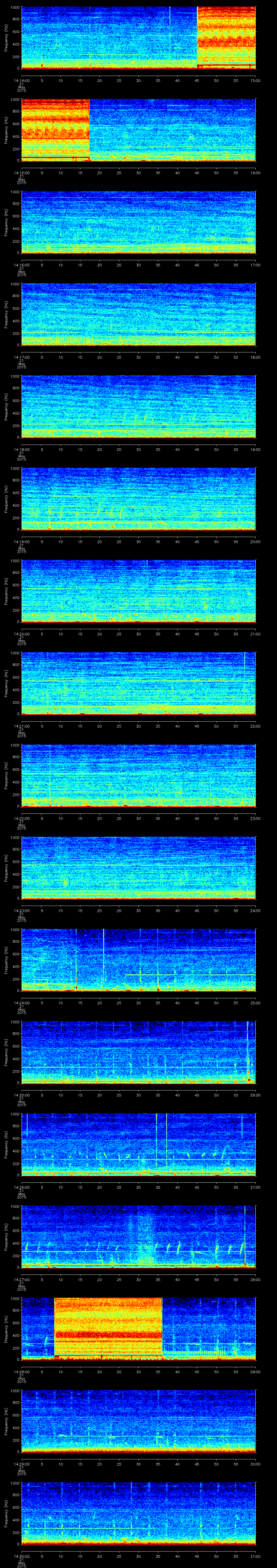This screenshot has width=277, height=1568.
Task: Click the 14:24:00 start time label
Action: coord(21,1003)
